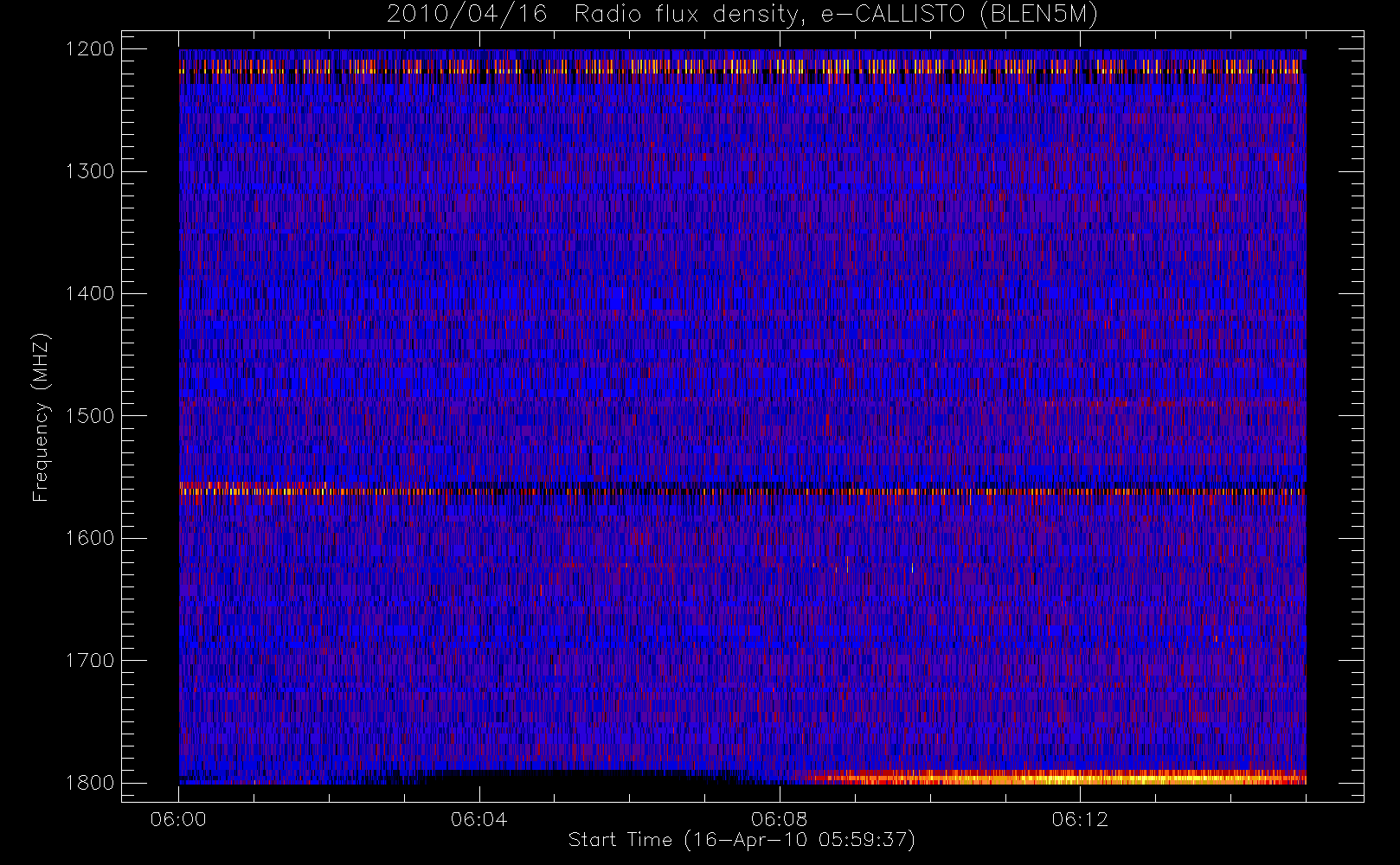
Task: Select the 1700 frequency axis label
Action: click(90, 660)
